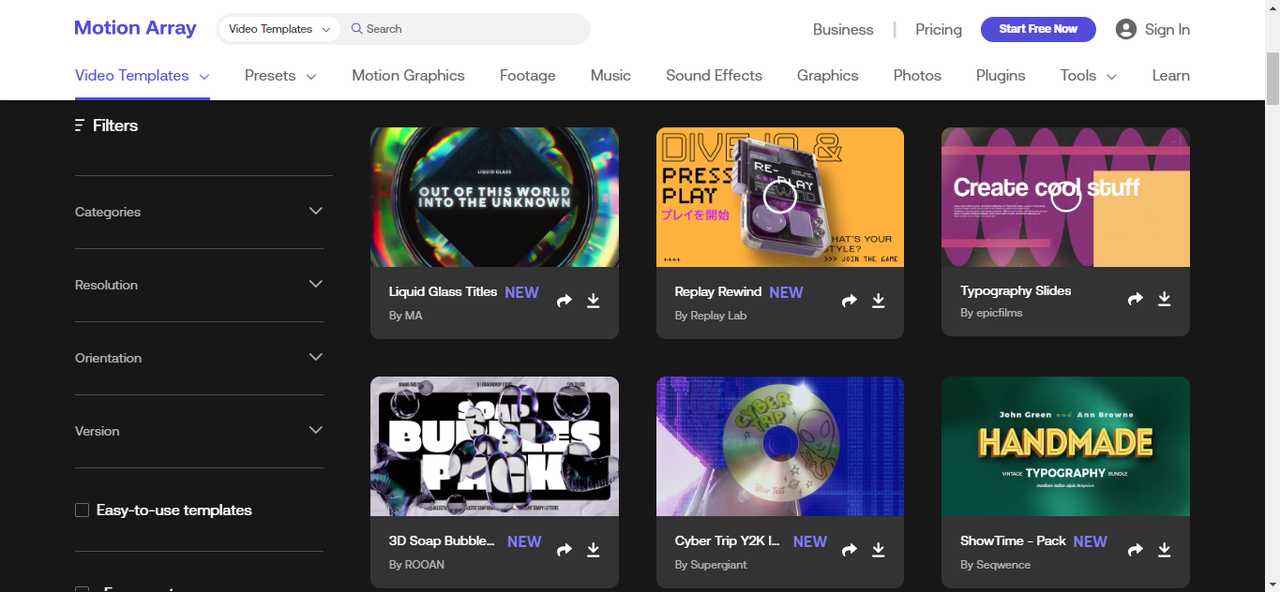This screenshot has height=592, width=1280.
Task: Open the Typography Slides thumbnail
Action: 1066,197
